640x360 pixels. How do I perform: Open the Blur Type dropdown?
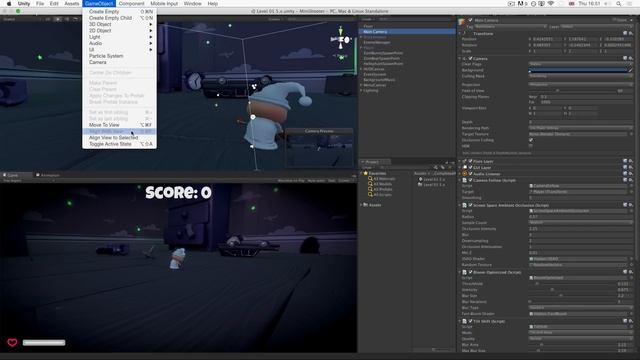click(x=581, y=308)
